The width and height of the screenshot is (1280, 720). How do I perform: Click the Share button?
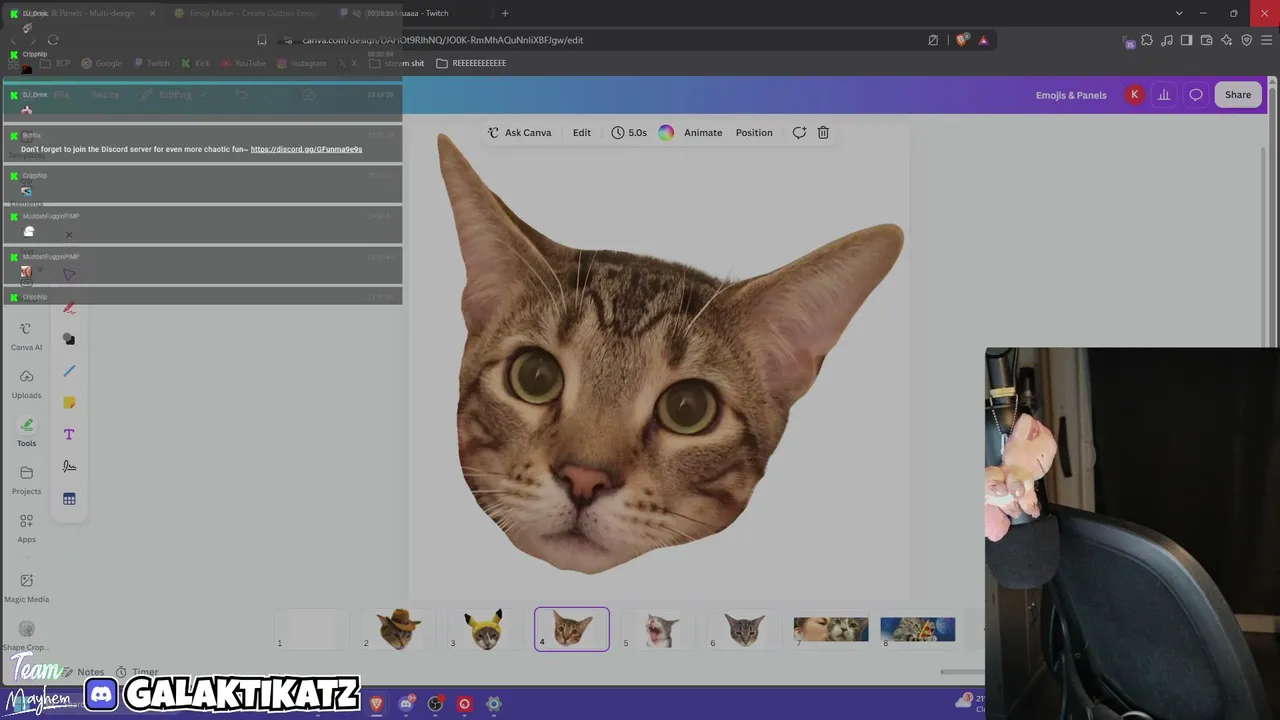pyautogui.click(x=1238, y=95)
